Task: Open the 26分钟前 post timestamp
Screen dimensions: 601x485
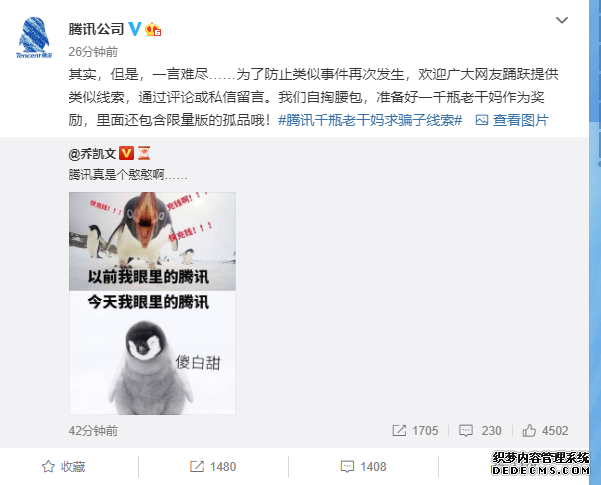Action: click(93, 52)
